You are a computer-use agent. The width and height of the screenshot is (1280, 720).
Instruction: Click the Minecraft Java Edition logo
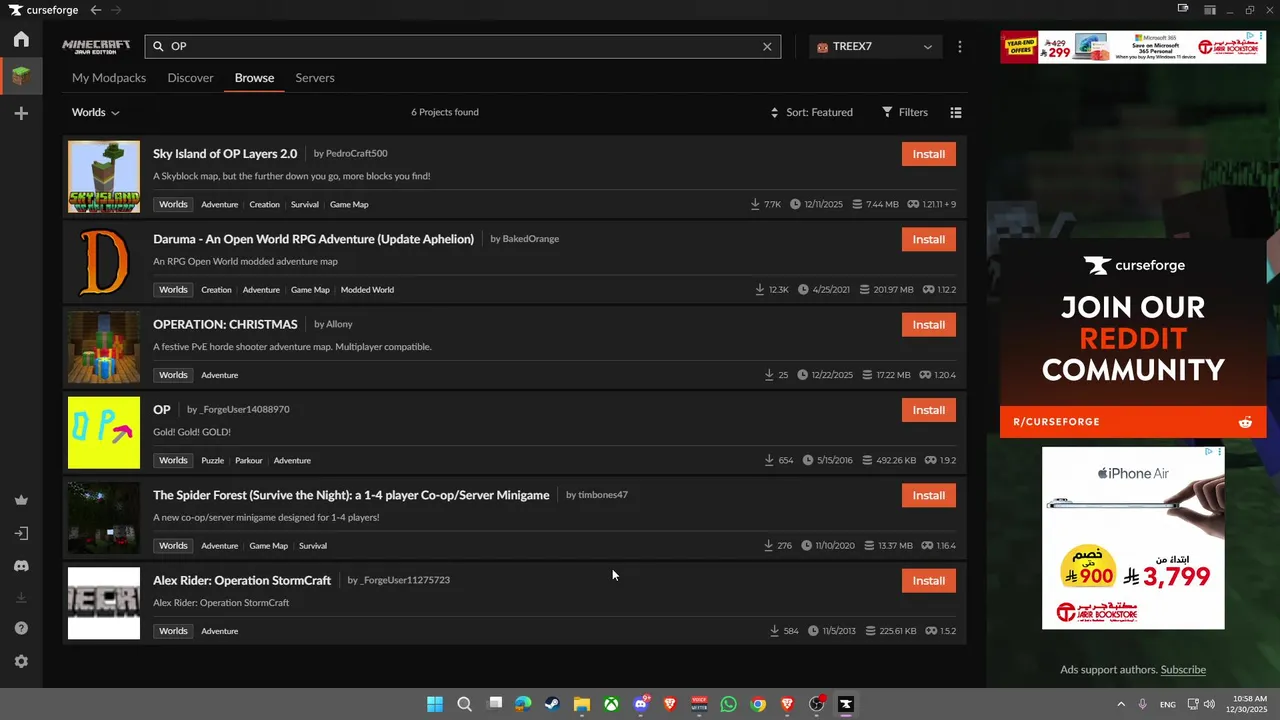click(96, 46)
